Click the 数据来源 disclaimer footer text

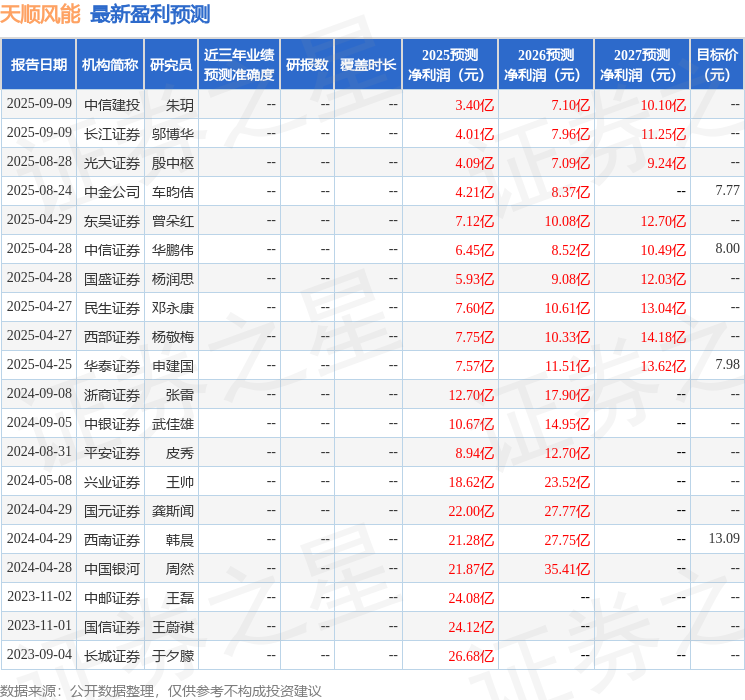point(161,690)
